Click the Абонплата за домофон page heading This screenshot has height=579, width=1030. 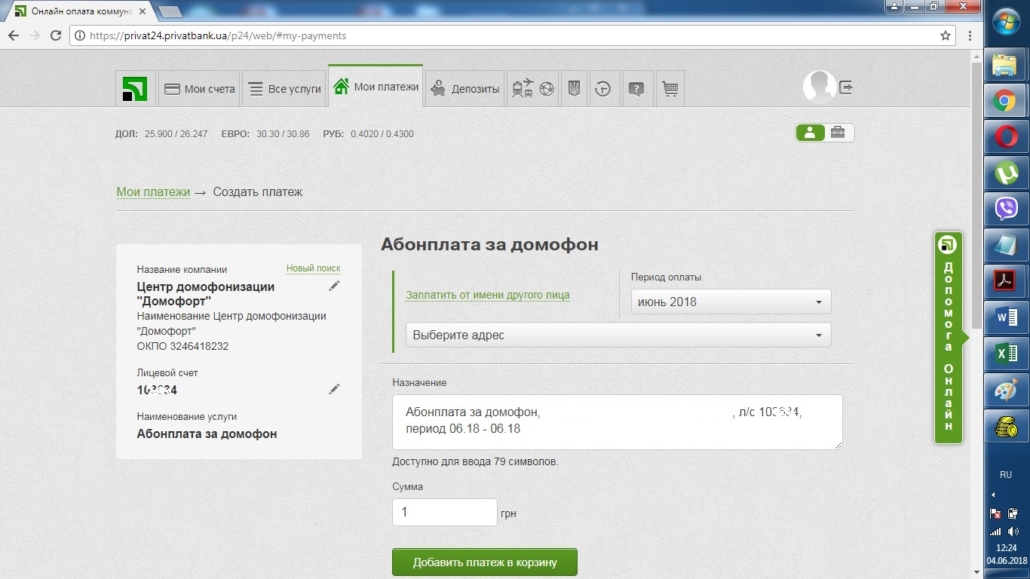[x=489, y=244]
